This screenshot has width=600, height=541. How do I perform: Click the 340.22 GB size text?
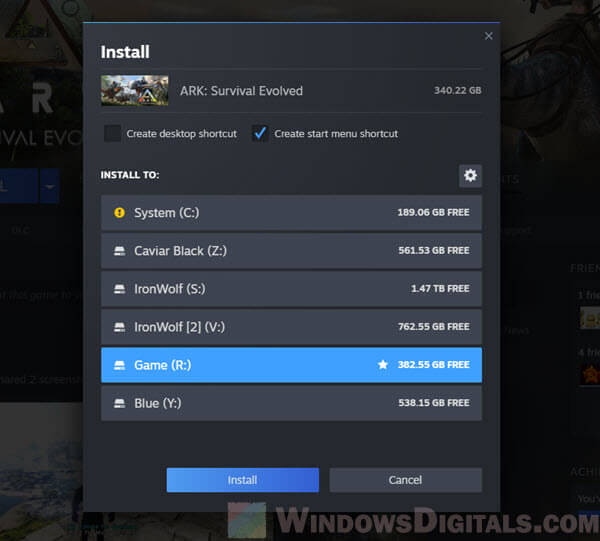click(x=457, y=90)
